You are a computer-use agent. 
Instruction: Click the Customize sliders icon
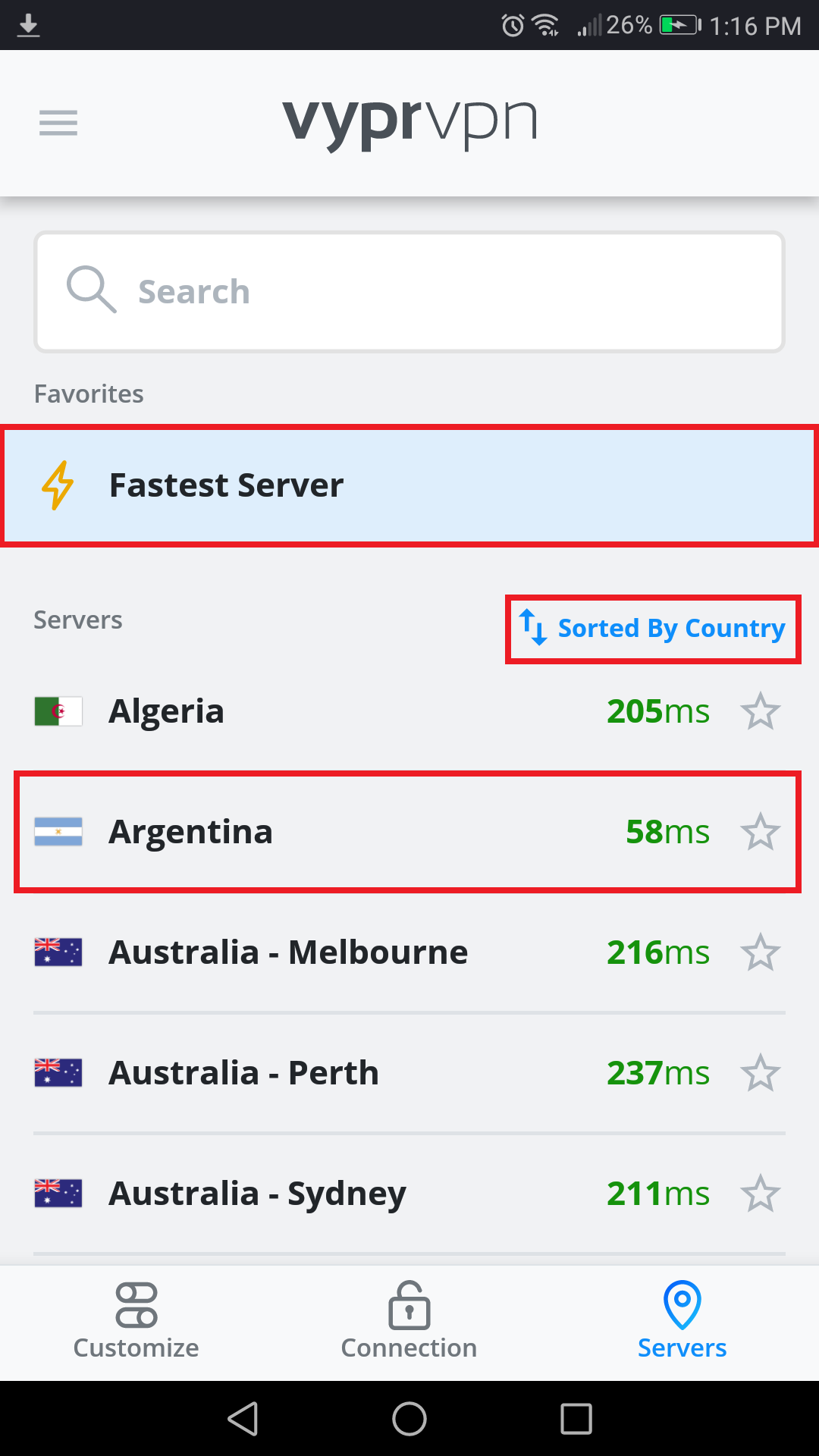pyautogui.click(x=135, y=1304)
